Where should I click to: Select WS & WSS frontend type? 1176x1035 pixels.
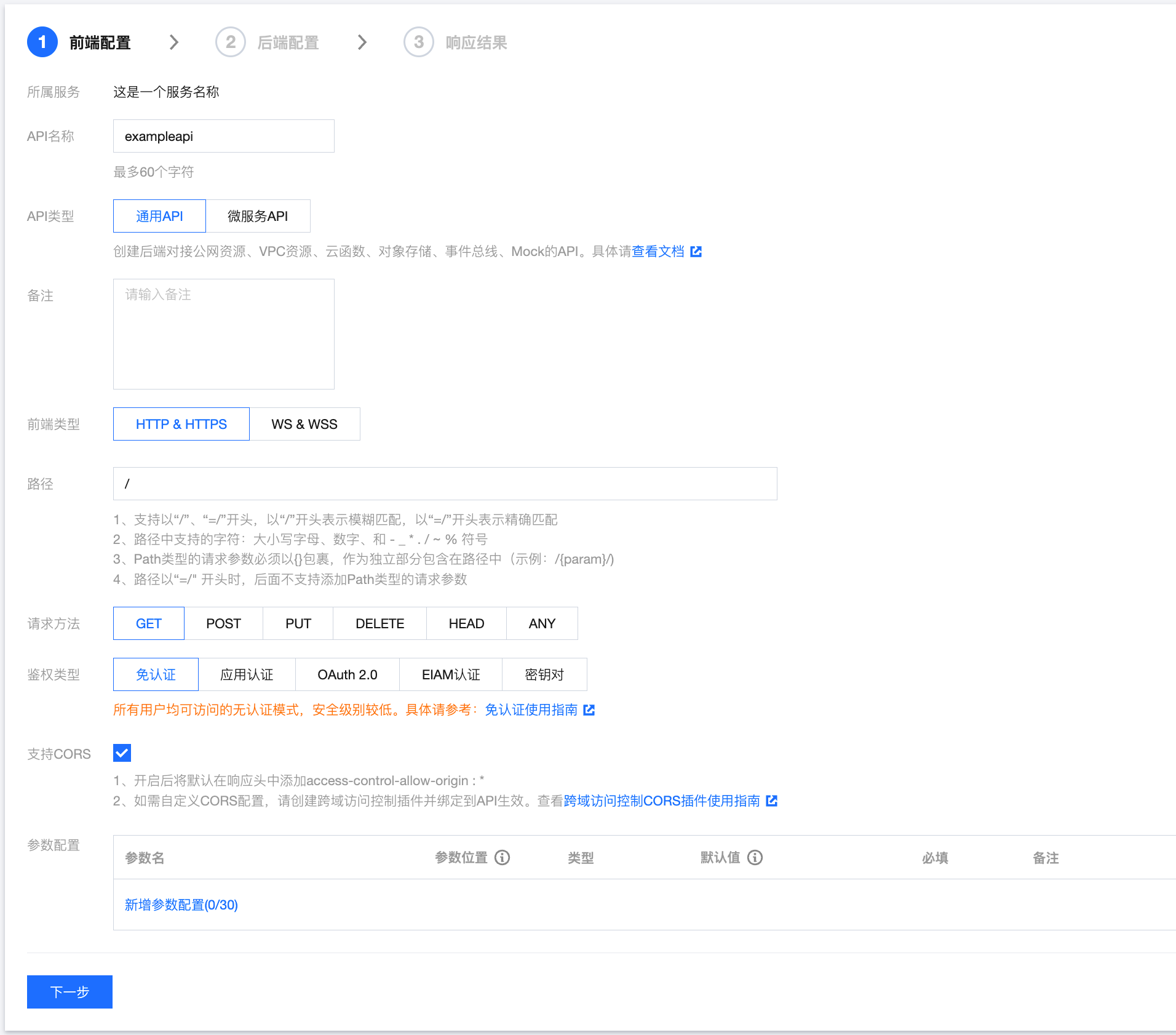[x=304, y=424]
